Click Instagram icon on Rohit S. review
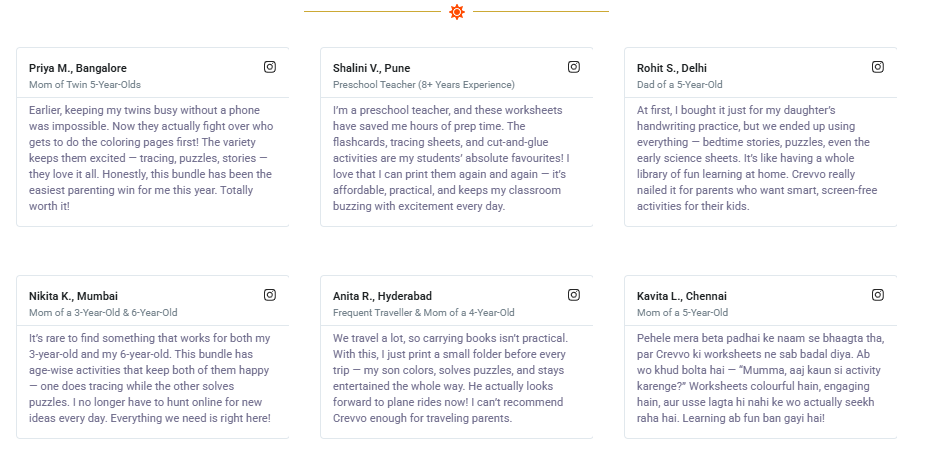 [878, 67]
